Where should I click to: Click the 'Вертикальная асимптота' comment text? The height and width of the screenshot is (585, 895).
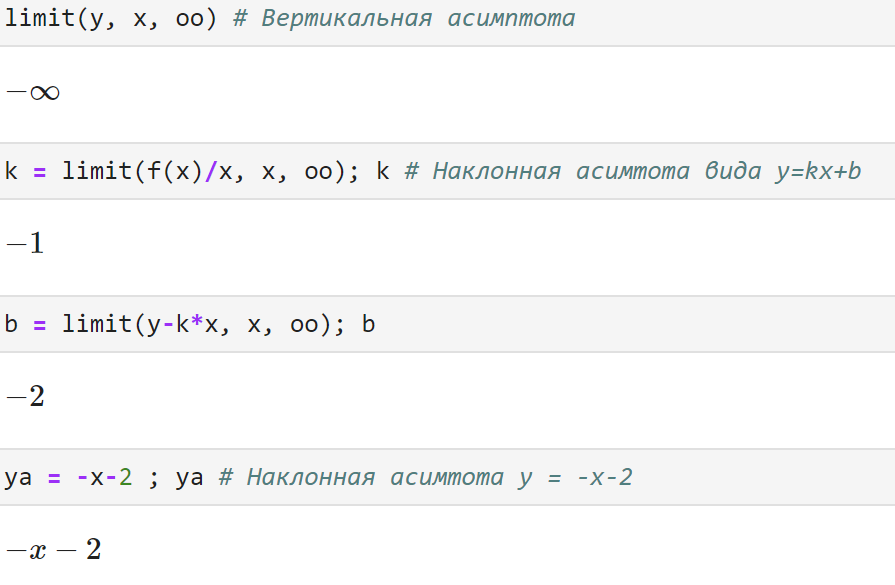click(418, 18)
